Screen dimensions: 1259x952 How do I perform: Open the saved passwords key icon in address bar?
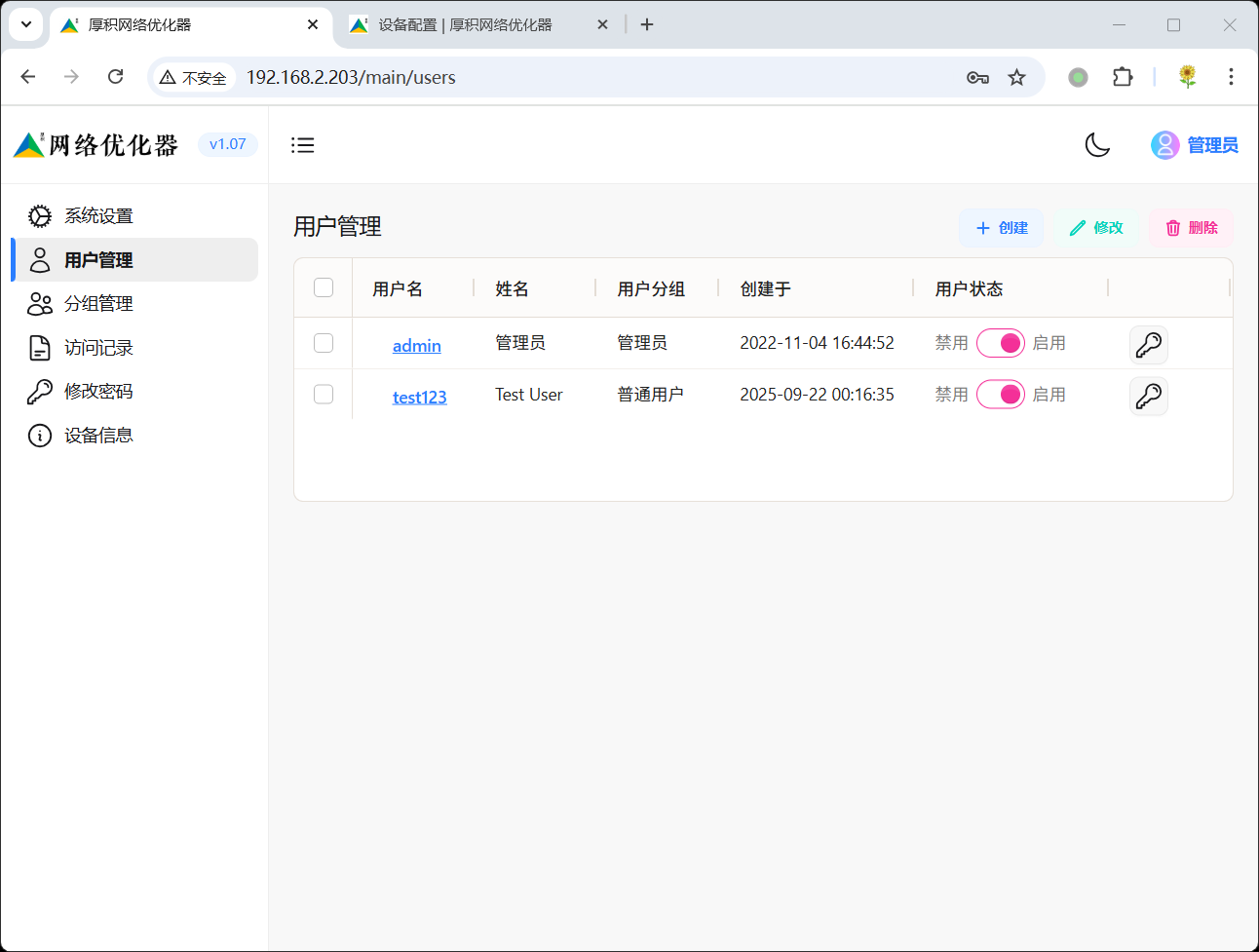coord(977,78)
